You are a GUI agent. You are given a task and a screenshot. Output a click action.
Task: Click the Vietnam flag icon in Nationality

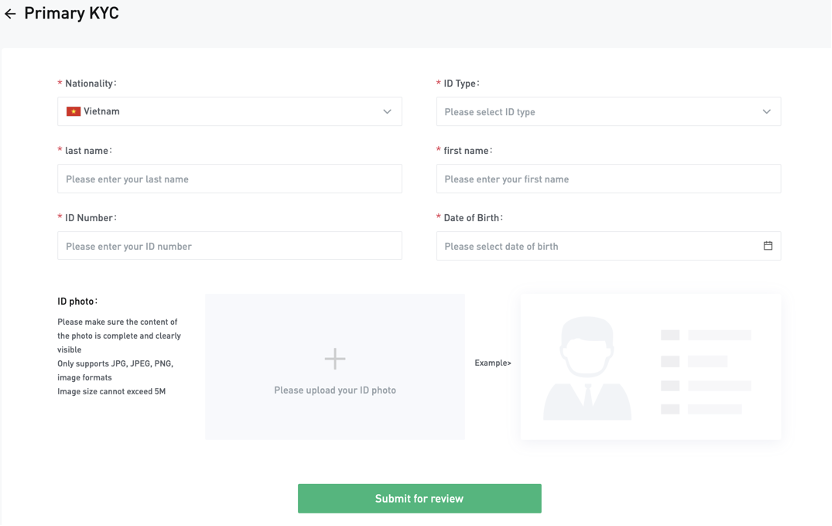coord(73,111)
